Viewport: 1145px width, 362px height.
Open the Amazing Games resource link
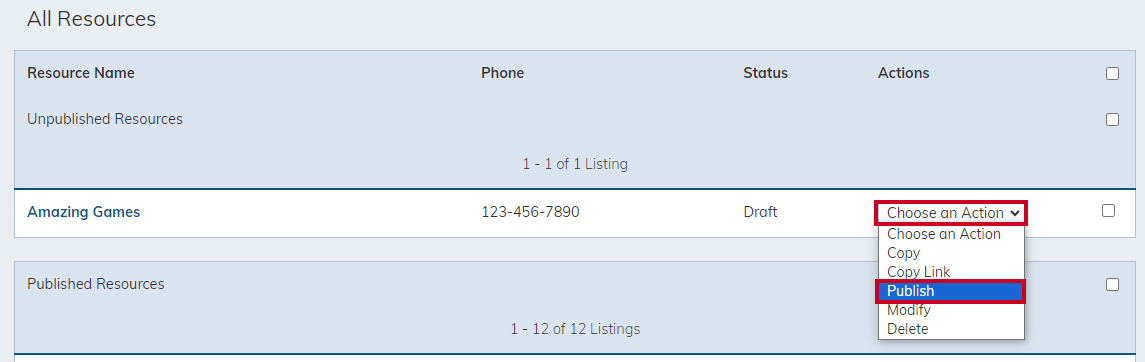(x=83, y=212)
